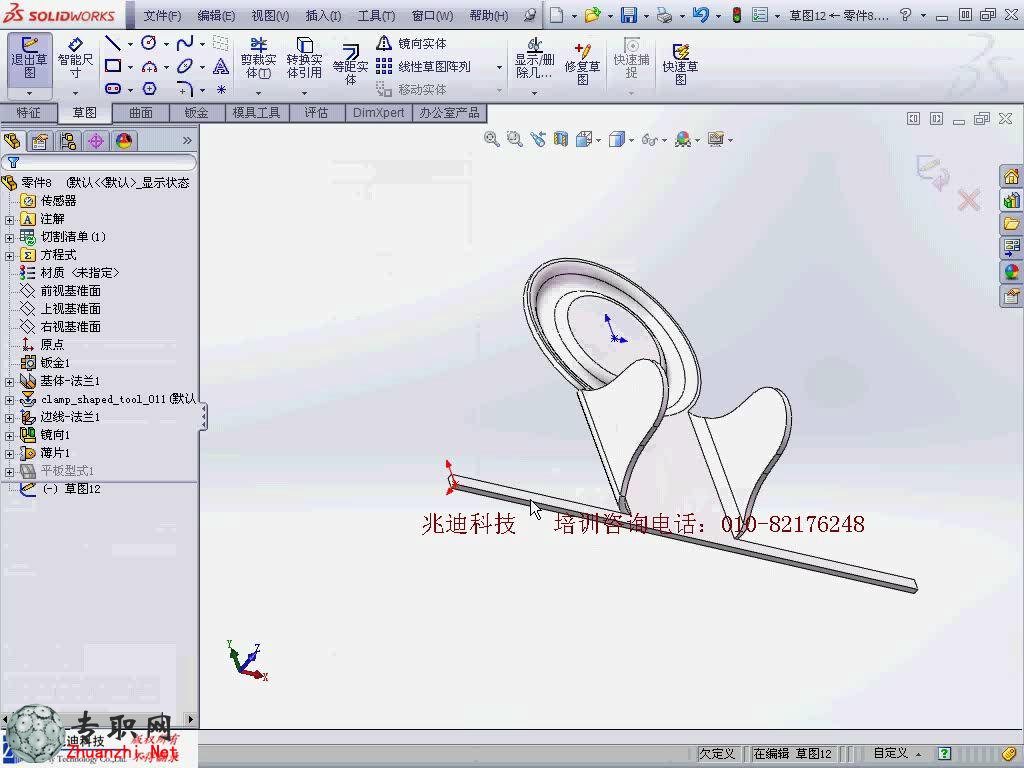Open the PropertyManager tab

(40, 140)
